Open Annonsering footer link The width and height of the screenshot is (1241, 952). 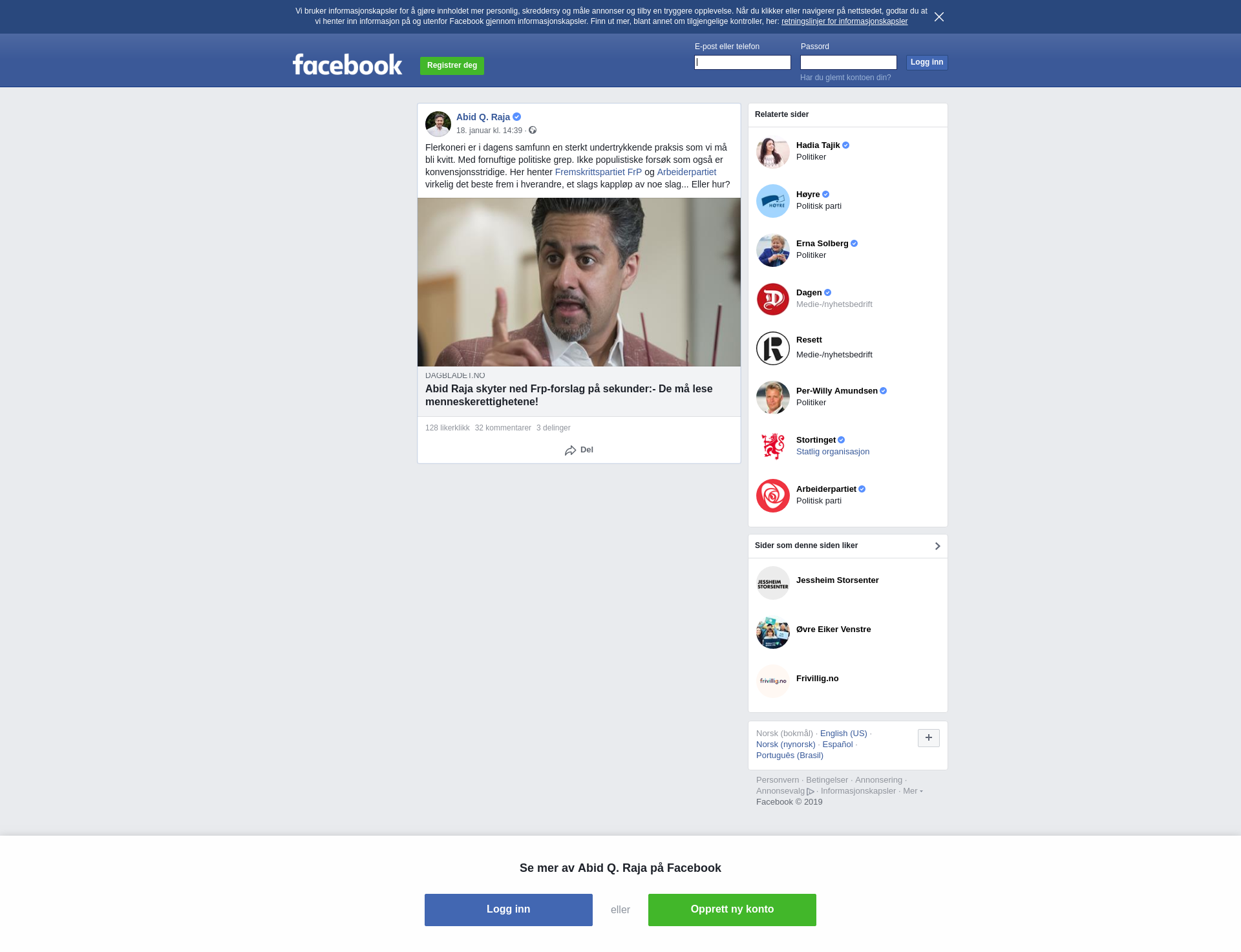coord(878,780)
